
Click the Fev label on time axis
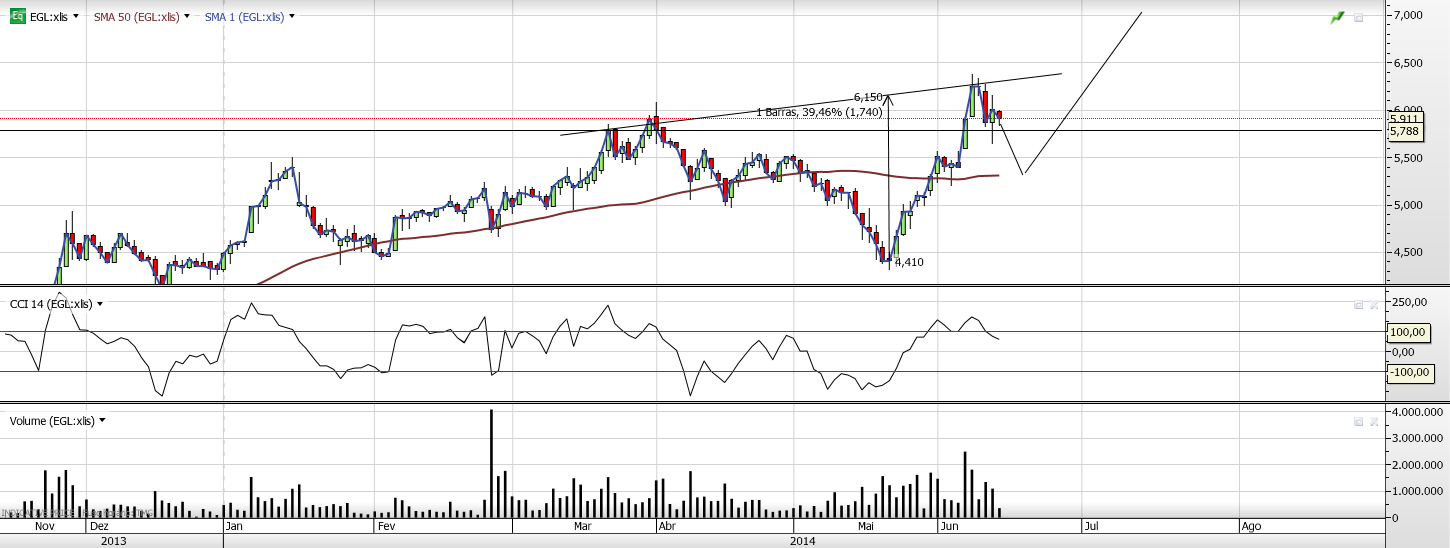[x=387, y=525]
